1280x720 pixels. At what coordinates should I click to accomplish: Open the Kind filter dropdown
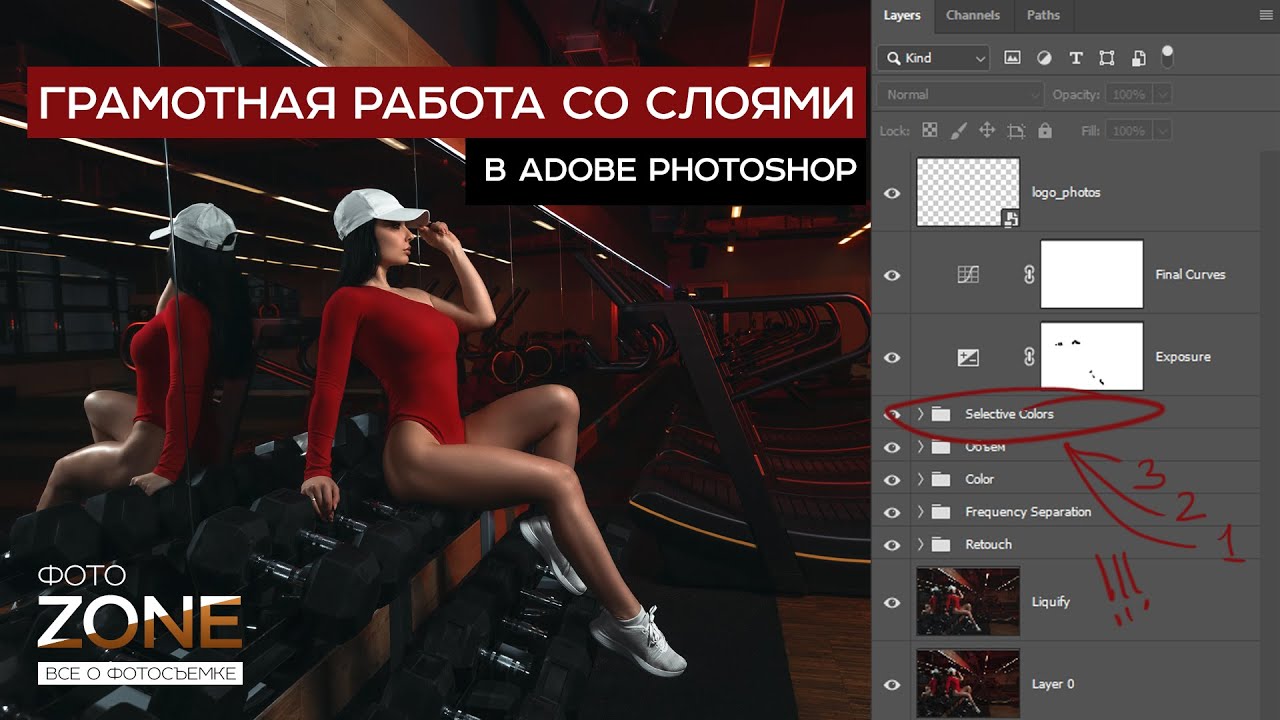click(933, 58)
